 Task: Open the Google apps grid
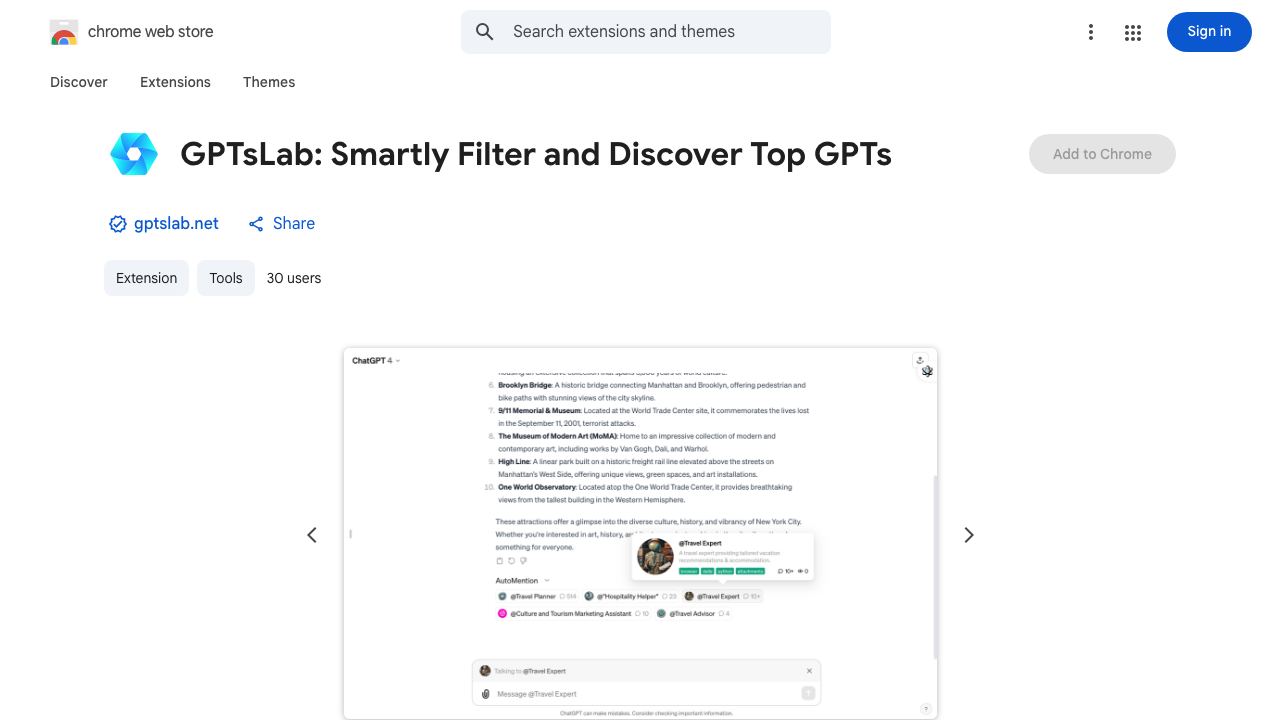coord(1133,32)
